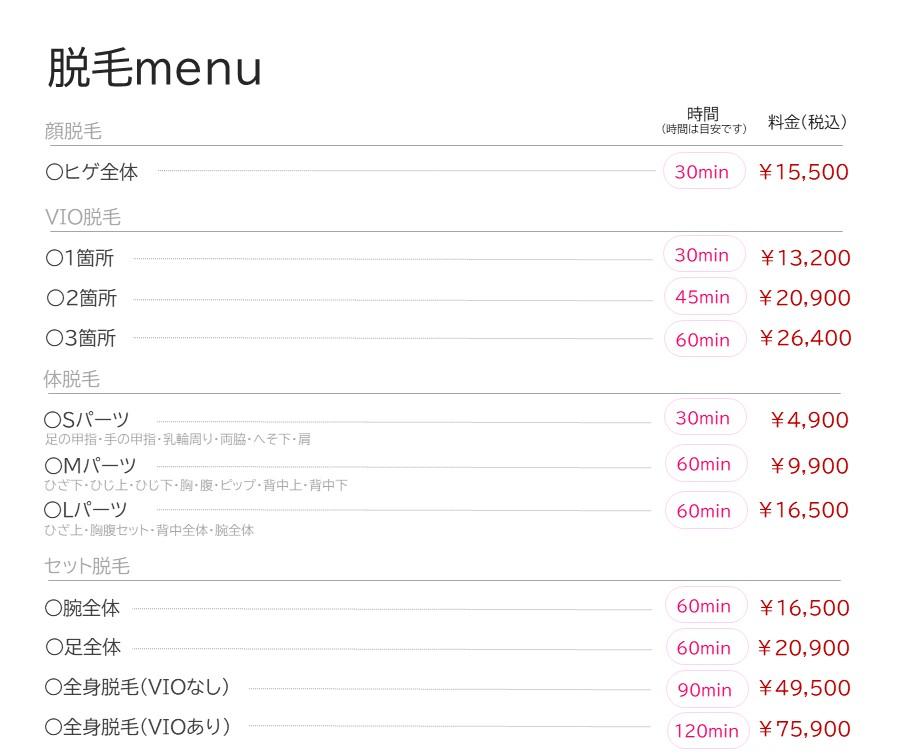This screenshot has width=907, height=756.
Task: Click the Sパーツ menu item
Action: click(x=87, y=420)
